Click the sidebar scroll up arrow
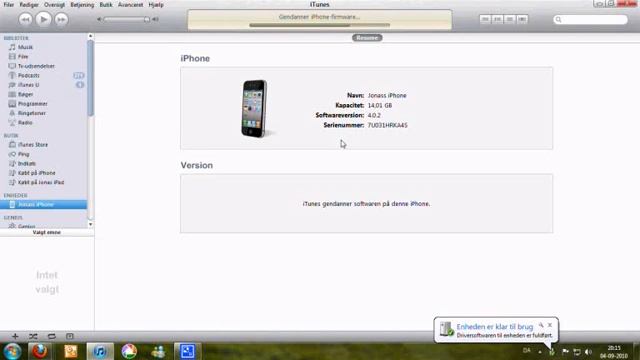The height and width of the screenshot is (360, 640). [x=91, y=36]
